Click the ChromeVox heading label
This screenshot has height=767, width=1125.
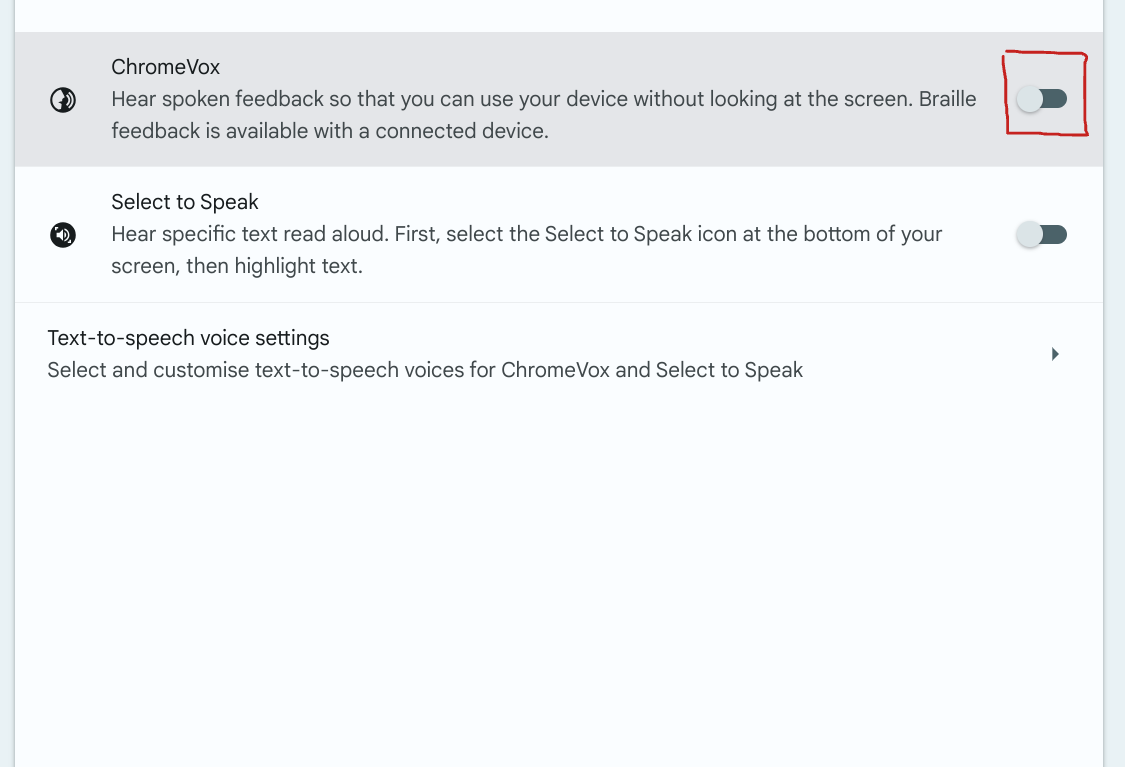[165, 67]
